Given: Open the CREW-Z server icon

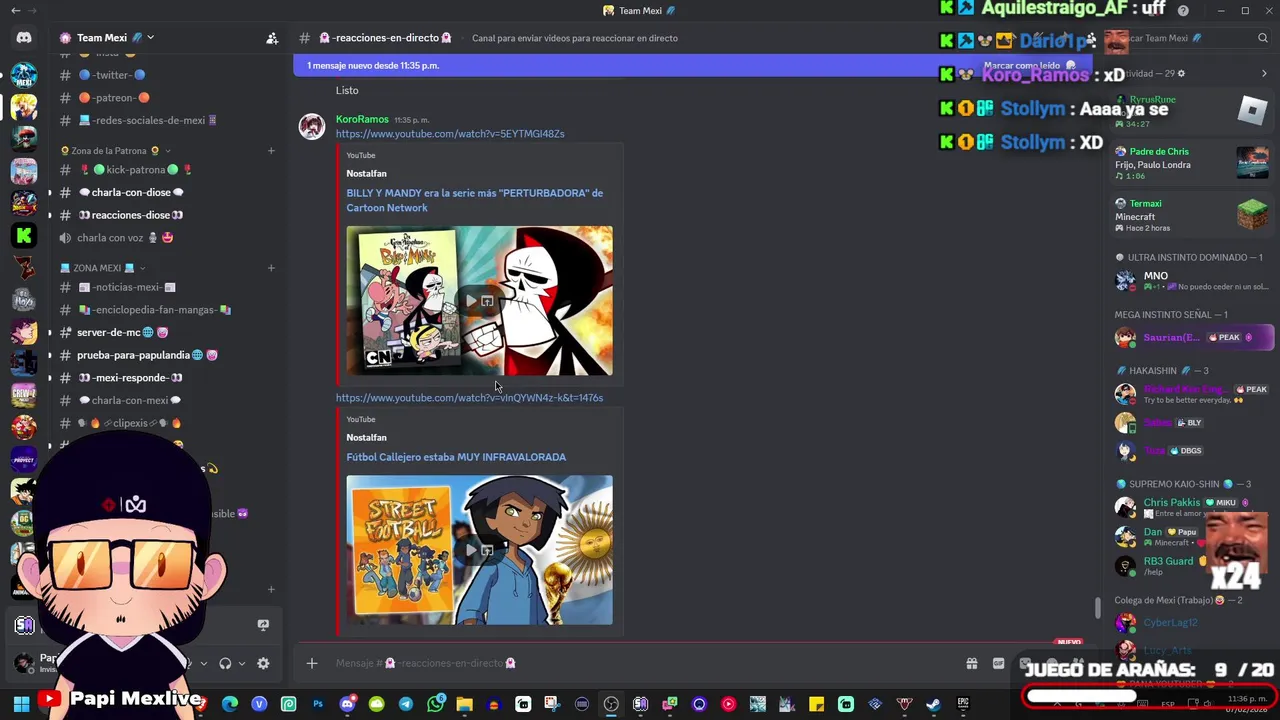Looking at the screenshot, I should pos(24,395).
